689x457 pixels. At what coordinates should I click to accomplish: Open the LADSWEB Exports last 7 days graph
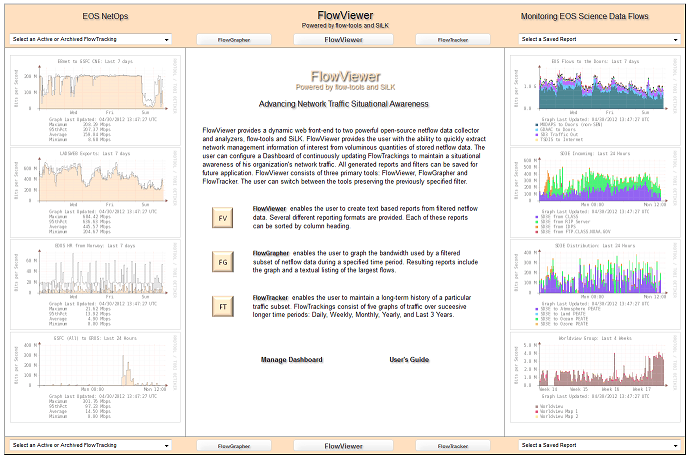coord(95,192)
